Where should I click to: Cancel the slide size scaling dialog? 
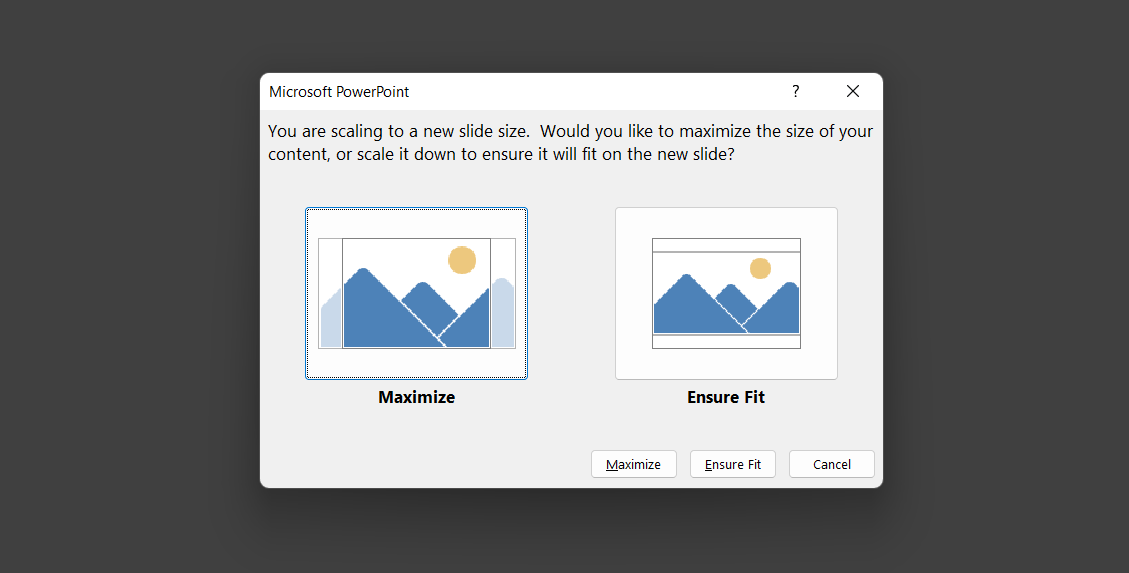pos(831,464)
